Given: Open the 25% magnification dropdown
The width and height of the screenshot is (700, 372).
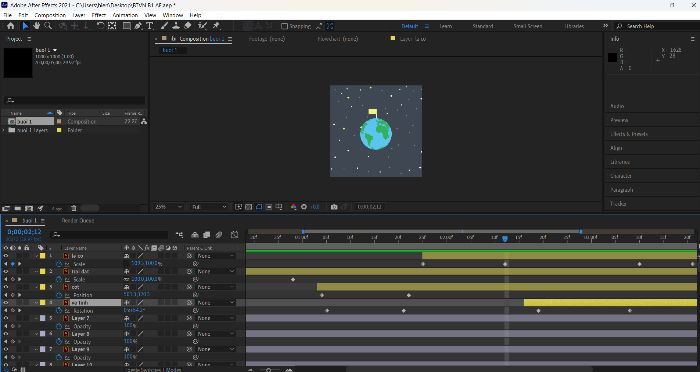Looking at the screenshot, I should [x=168, y=207].
